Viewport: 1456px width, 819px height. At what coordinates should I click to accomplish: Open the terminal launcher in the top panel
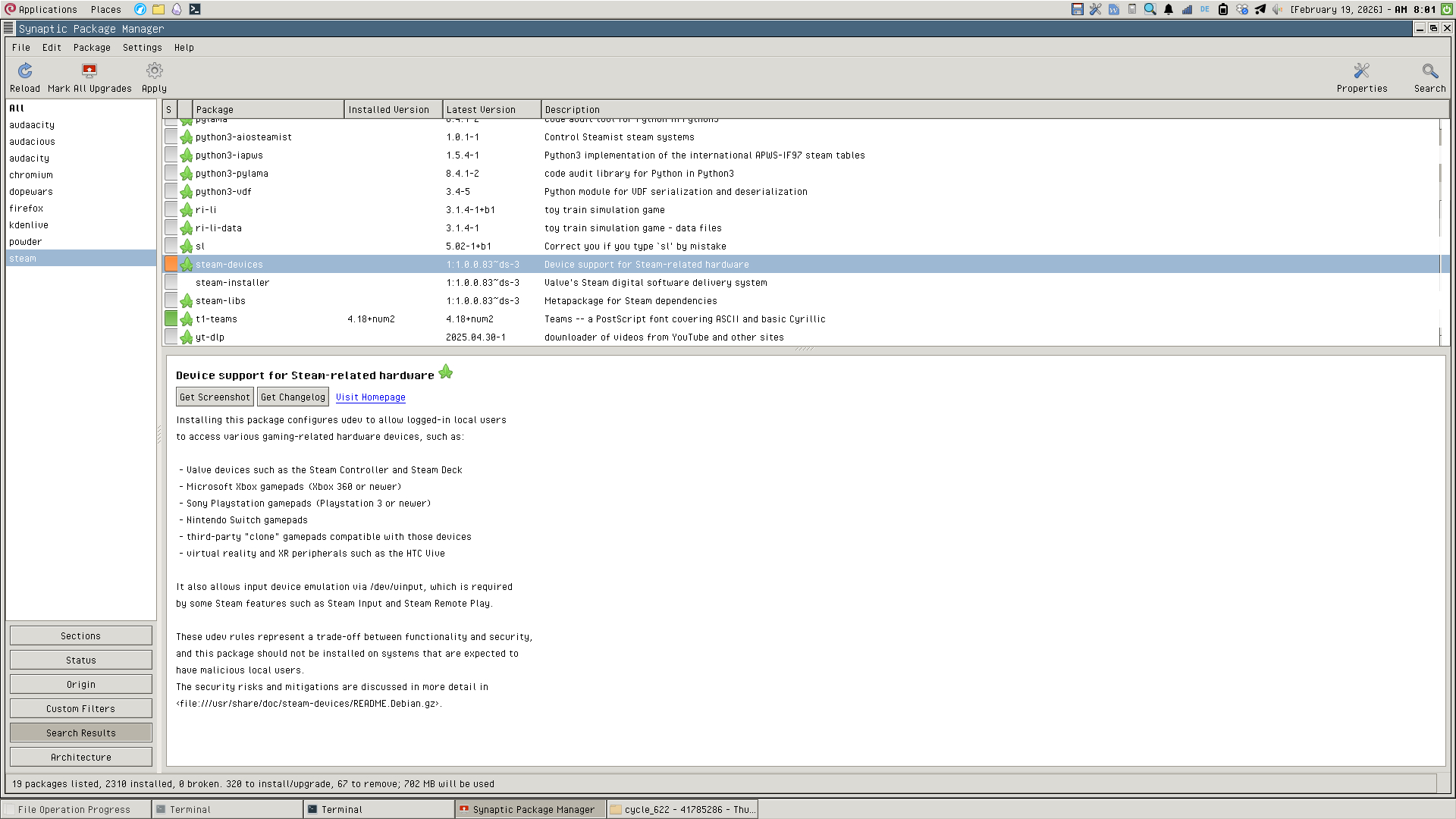point(195,9)
